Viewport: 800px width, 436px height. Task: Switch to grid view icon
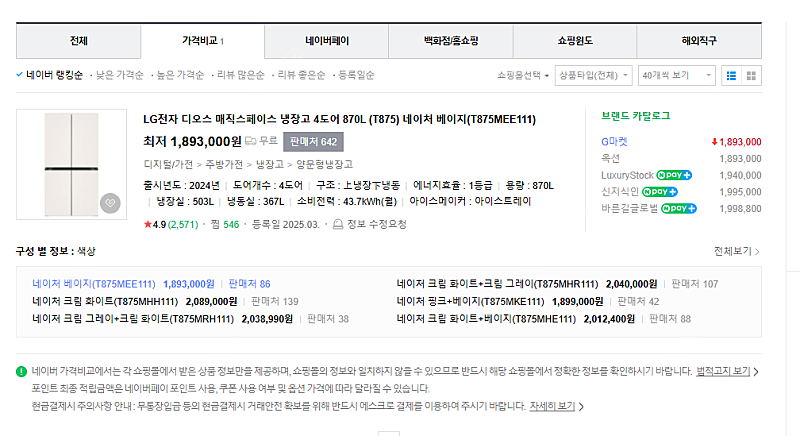pyautogui.click(x=751, y=75)
